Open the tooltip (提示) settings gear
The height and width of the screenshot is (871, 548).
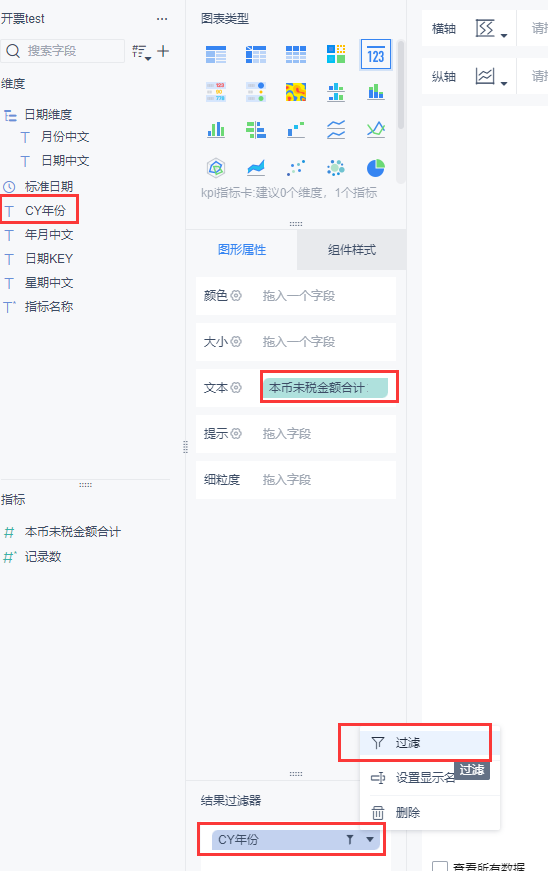237,433
